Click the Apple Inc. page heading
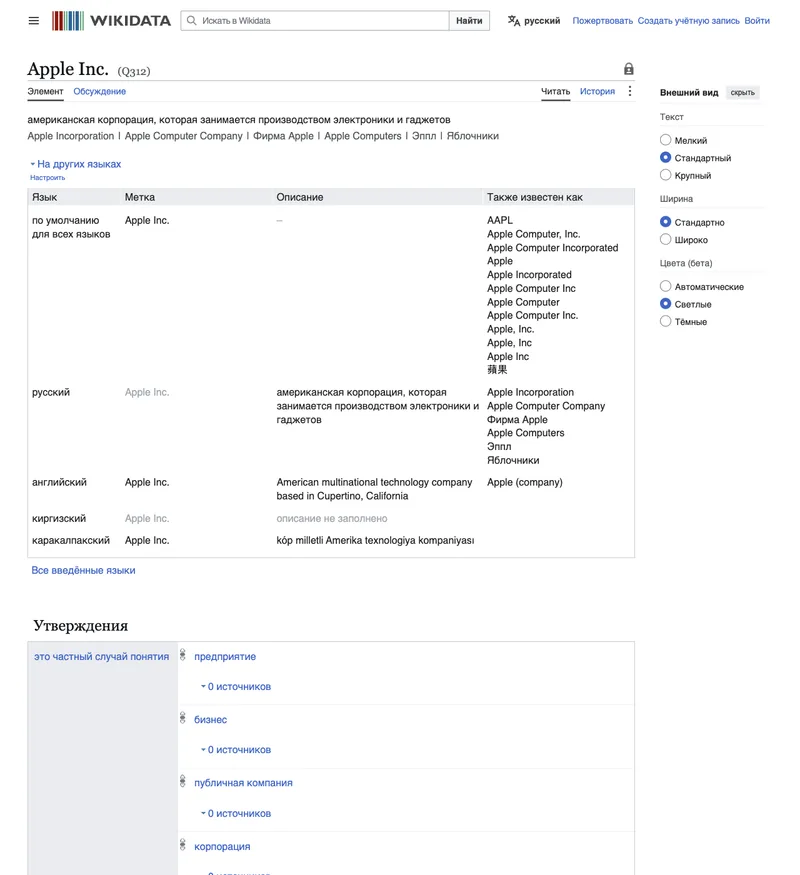This screenshot has width=800, height=875. pos(68,69)
